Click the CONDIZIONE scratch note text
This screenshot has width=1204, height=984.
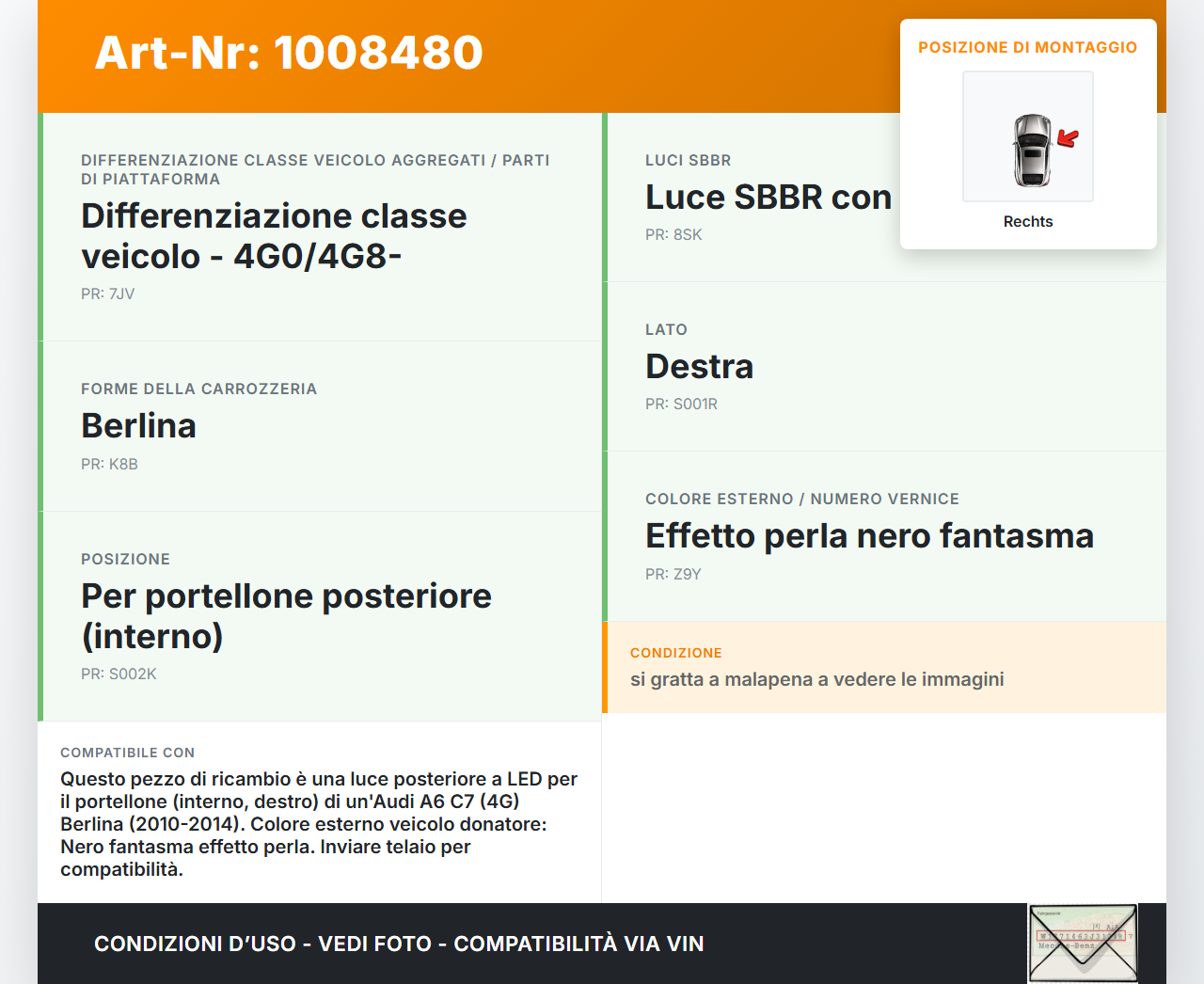coord(816,679)
